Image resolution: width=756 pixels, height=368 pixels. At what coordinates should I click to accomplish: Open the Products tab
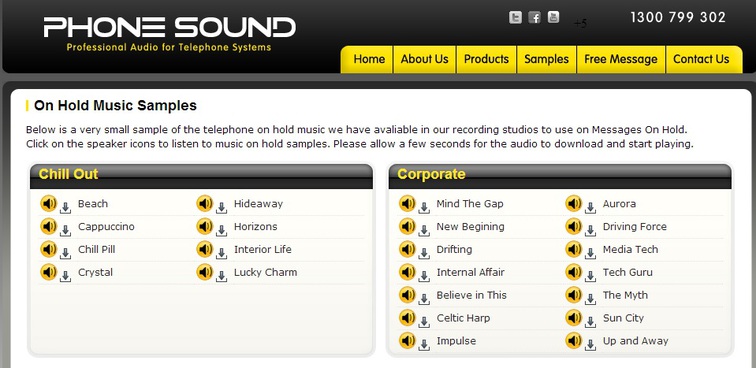486,59
